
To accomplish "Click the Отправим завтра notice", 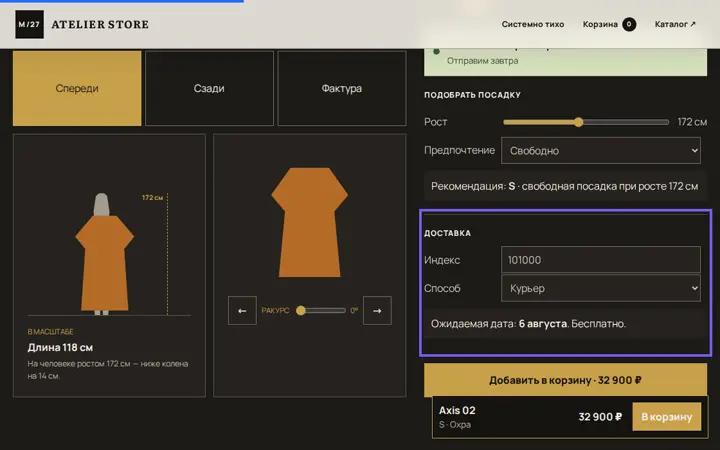I will [x=483, y=61].
